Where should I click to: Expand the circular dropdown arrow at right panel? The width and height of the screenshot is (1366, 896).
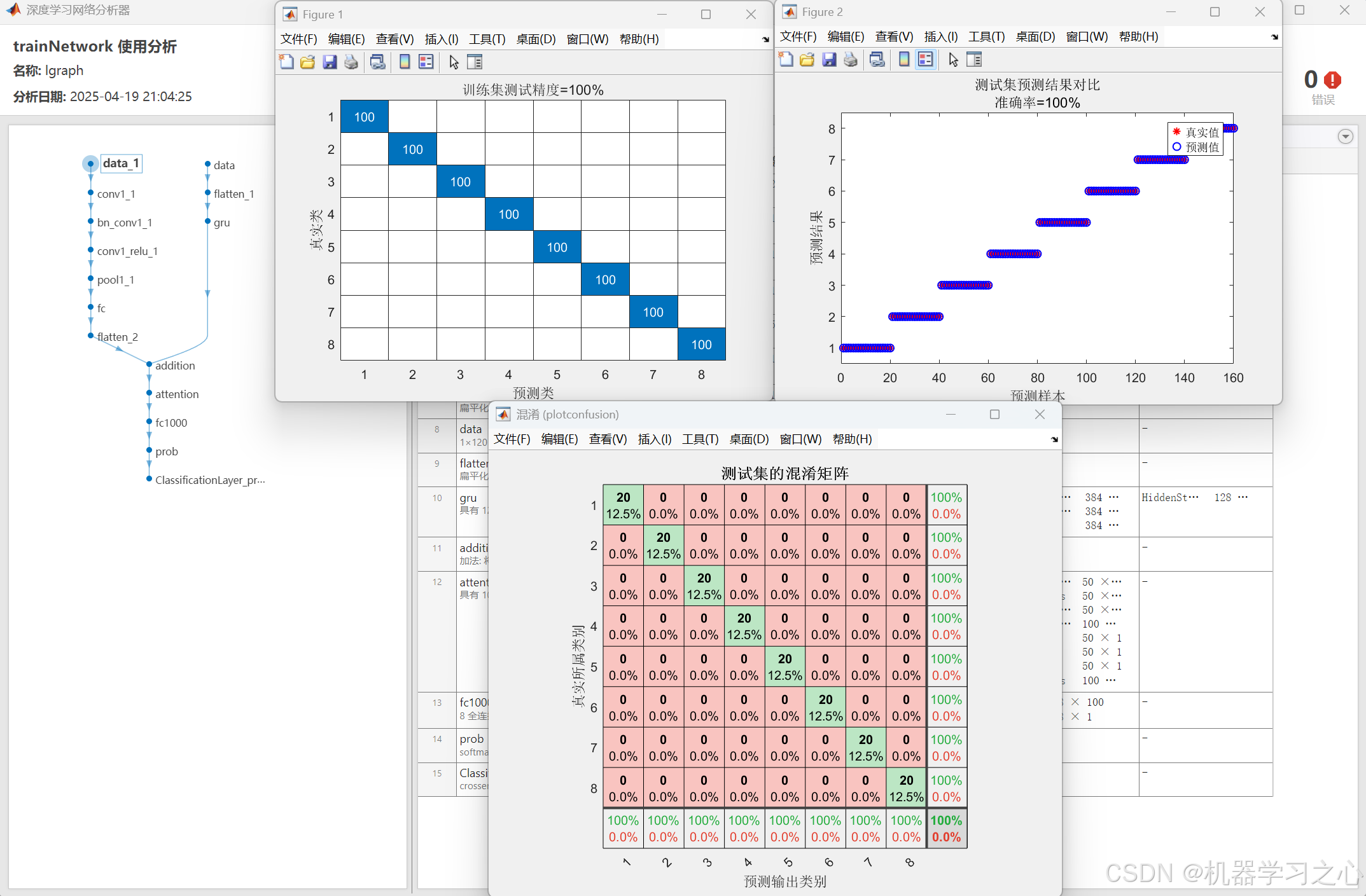tap(1345, 136)
